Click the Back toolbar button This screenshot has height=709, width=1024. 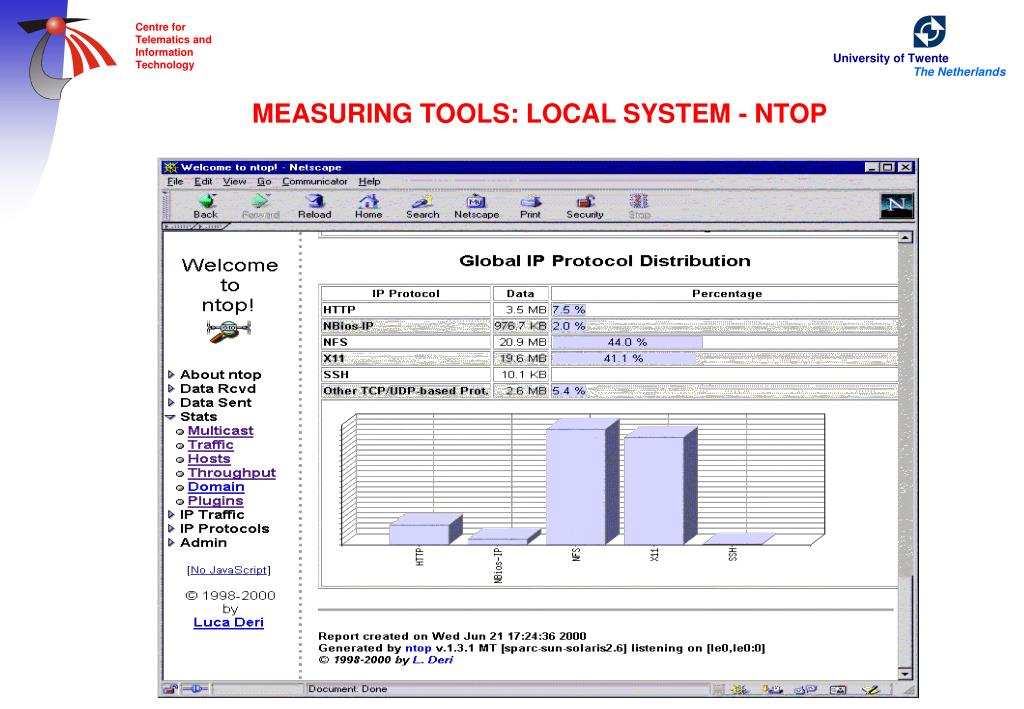[206, 206]
